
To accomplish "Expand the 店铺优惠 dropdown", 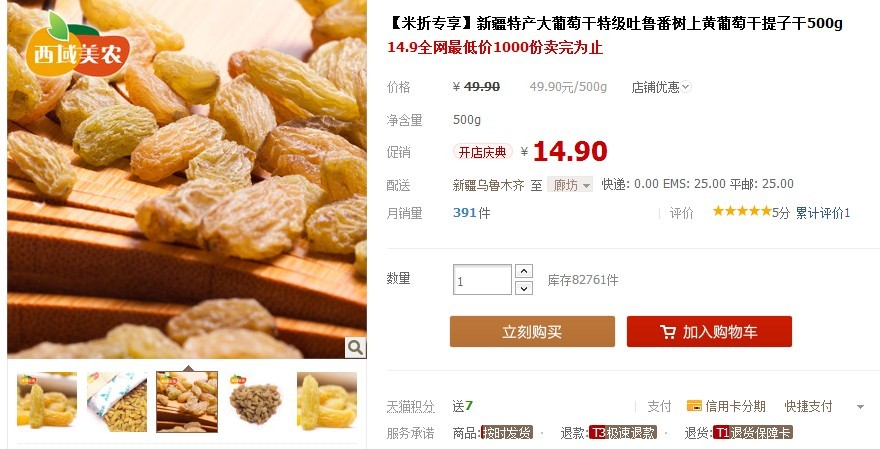I will coord(661,87).
